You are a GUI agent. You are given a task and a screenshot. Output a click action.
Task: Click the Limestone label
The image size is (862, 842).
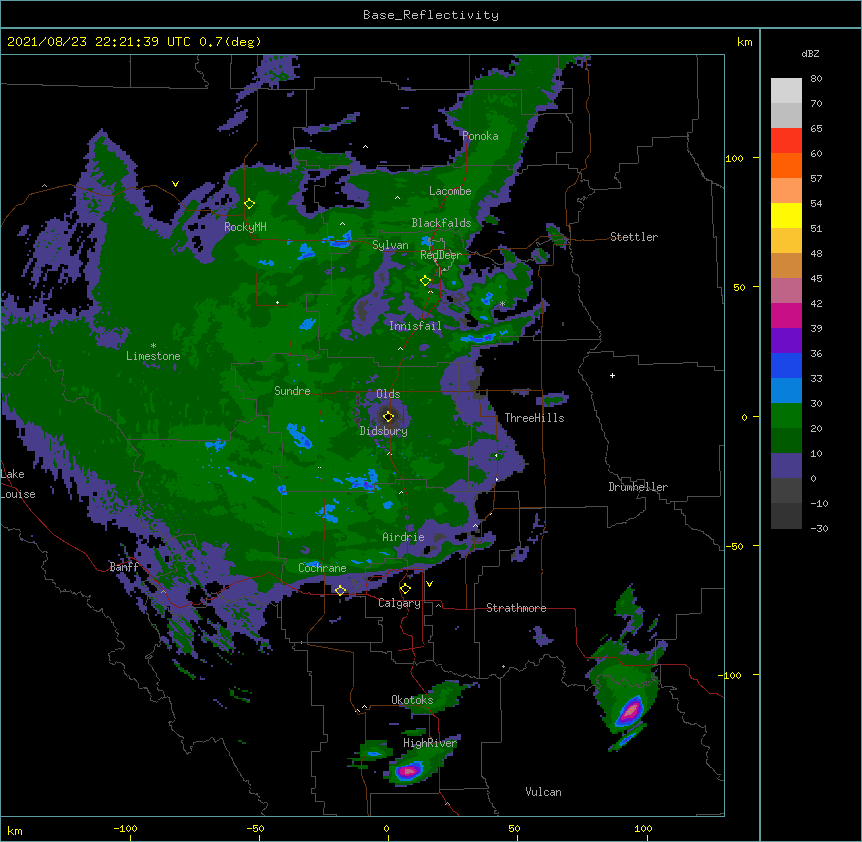point(153,356)
